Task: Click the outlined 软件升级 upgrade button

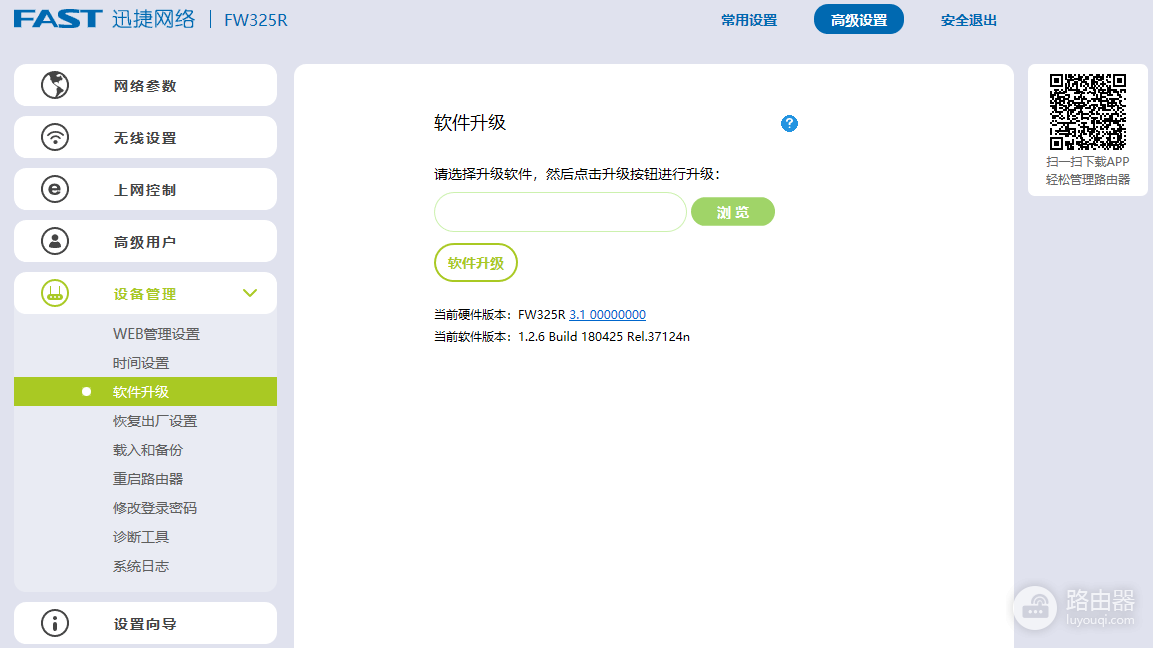Action: (476, 263)
